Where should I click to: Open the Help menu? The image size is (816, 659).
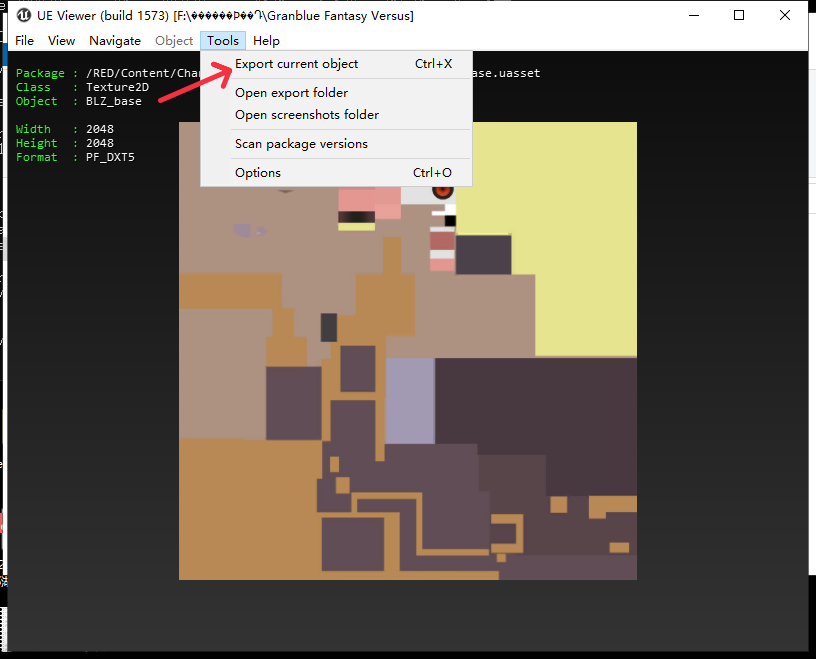click(266, 41)
